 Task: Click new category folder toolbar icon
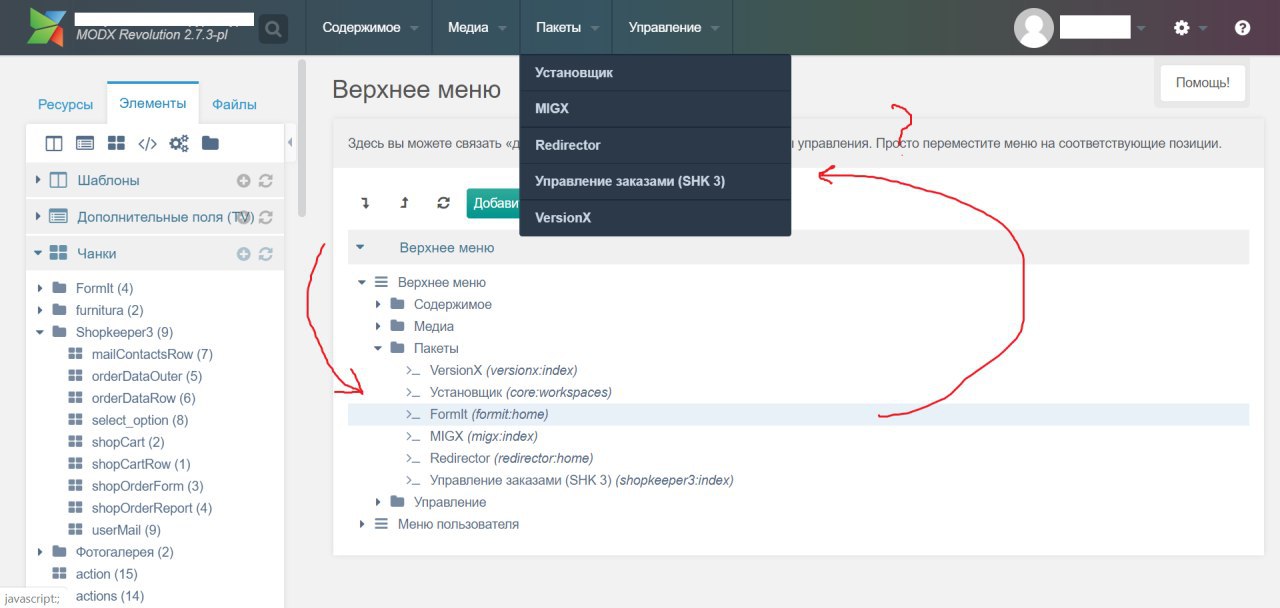210,144
